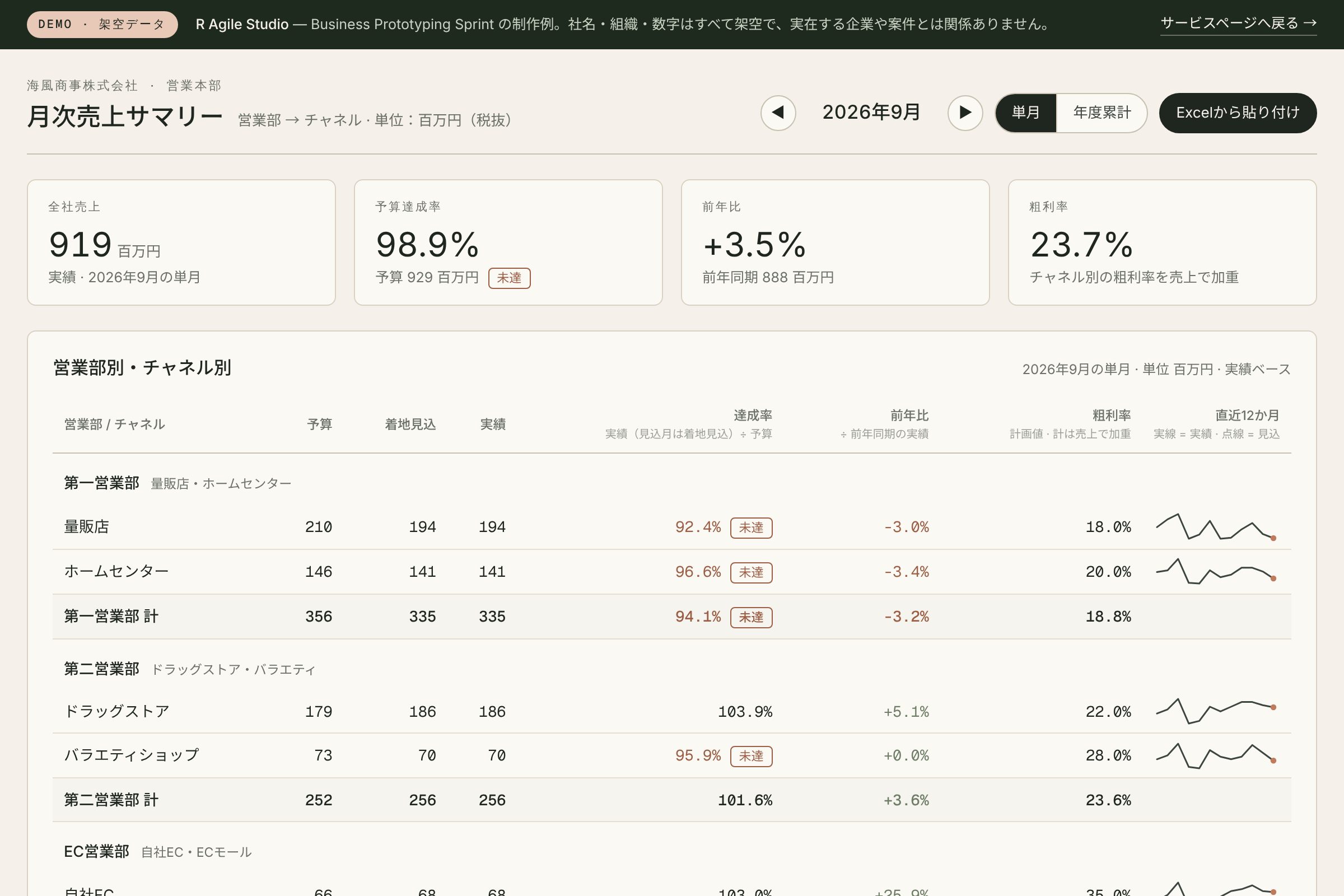Click the 第二営業部 計 subtotal label

[x=111, y=800]
